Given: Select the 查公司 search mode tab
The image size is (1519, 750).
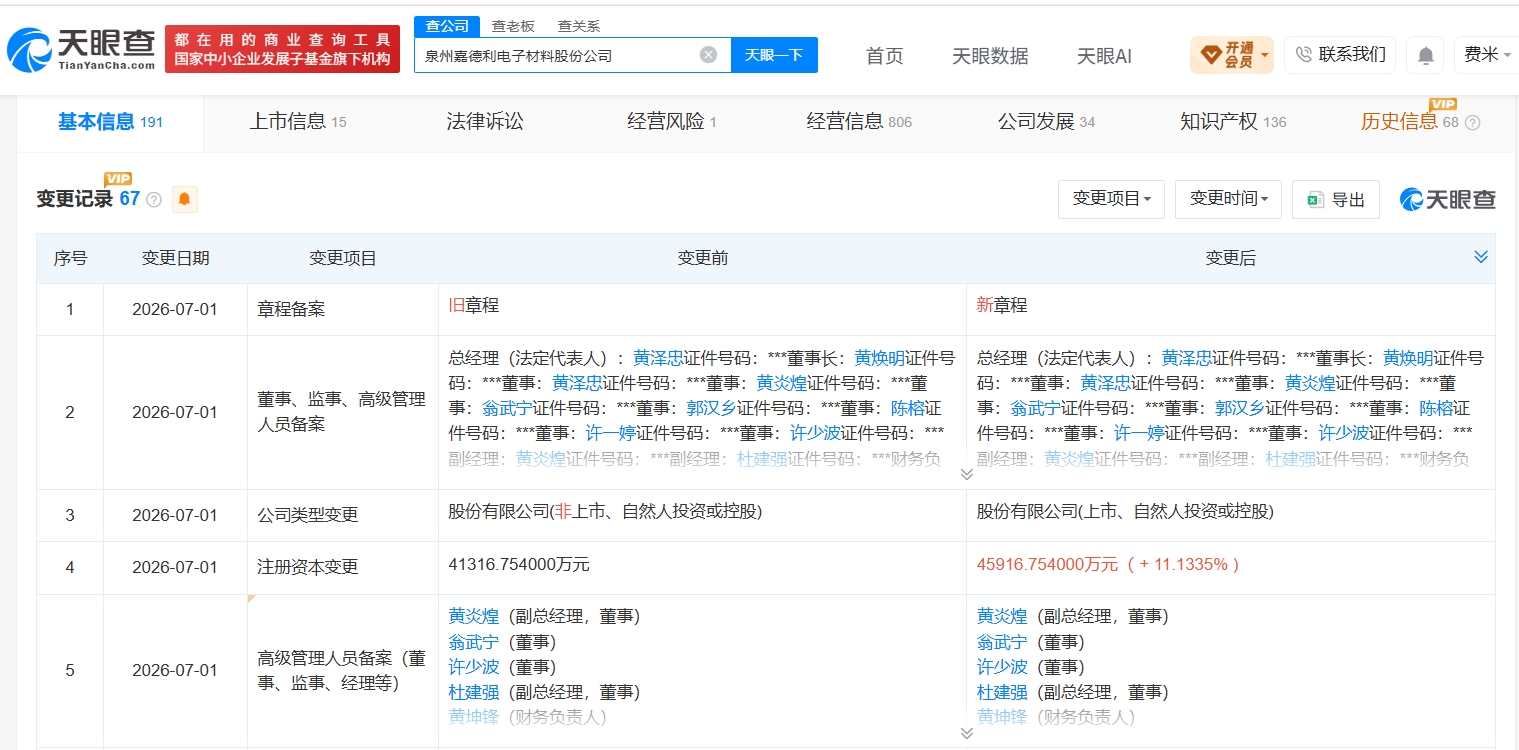Looking at the screenshot, I should (447, 27).
